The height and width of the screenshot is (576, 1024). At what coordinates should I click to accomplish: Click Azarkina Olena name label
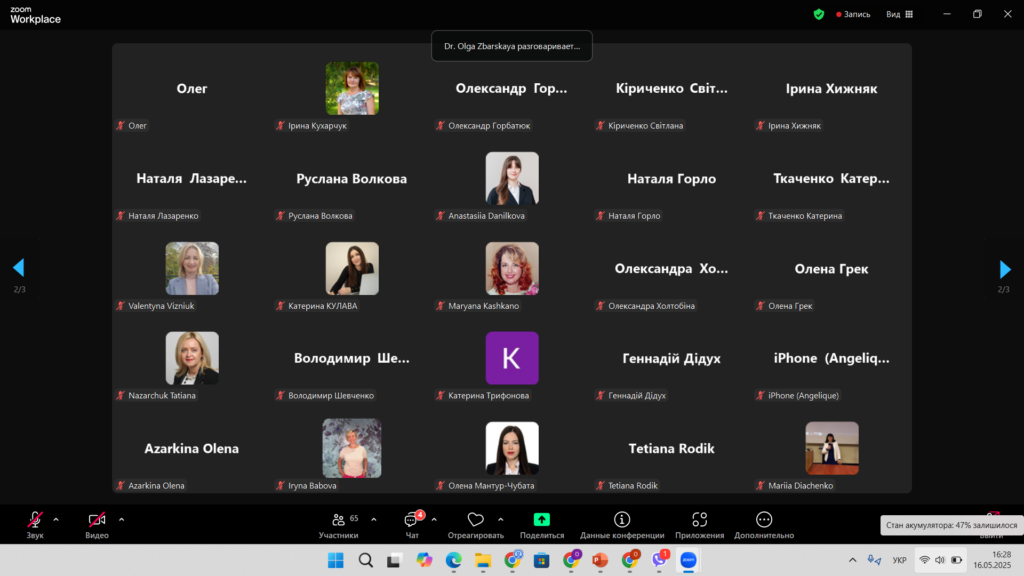(x=156, y=485)
